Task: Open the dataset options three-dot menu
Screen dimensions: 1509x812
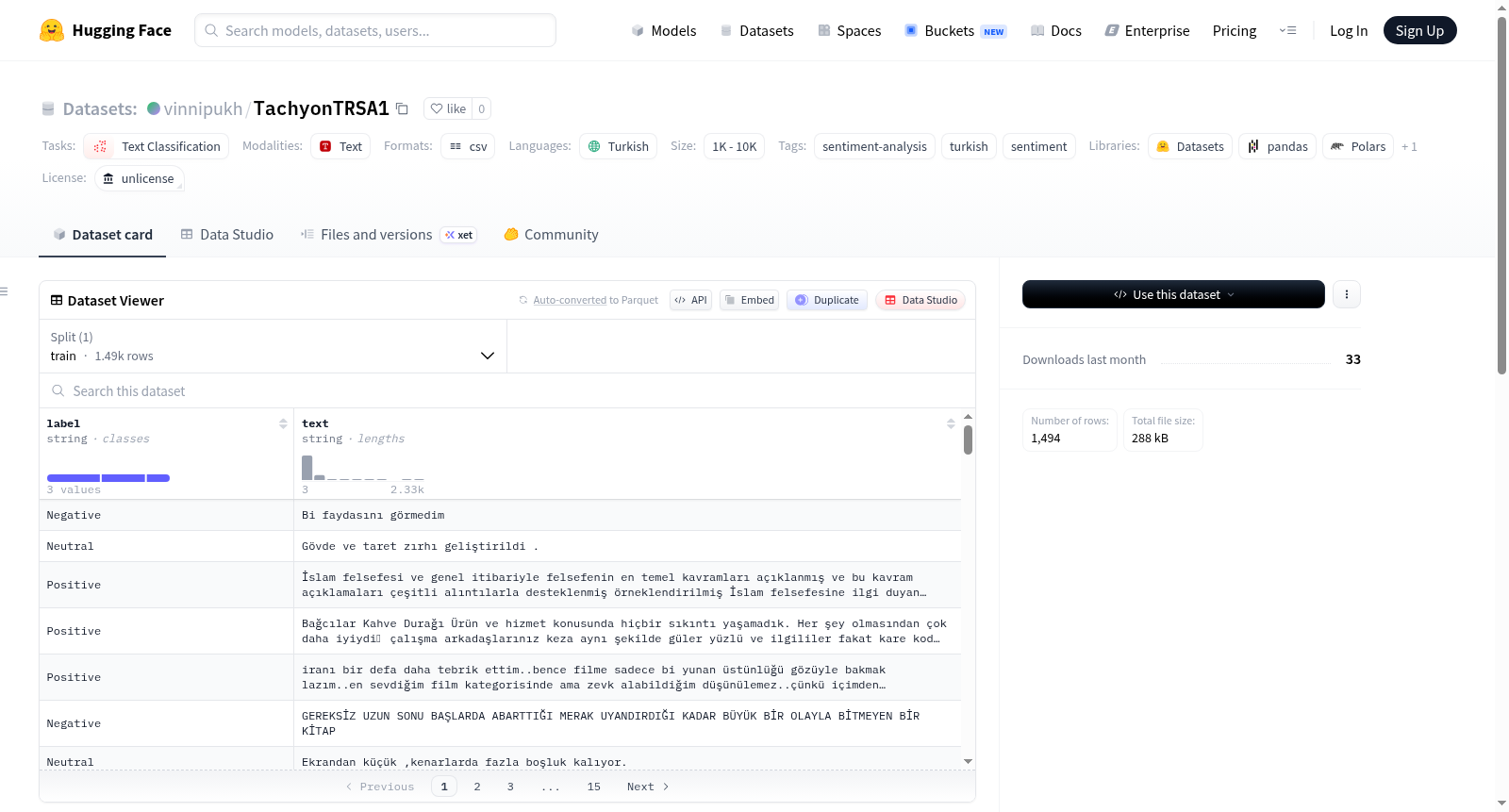Action: 1346,294
